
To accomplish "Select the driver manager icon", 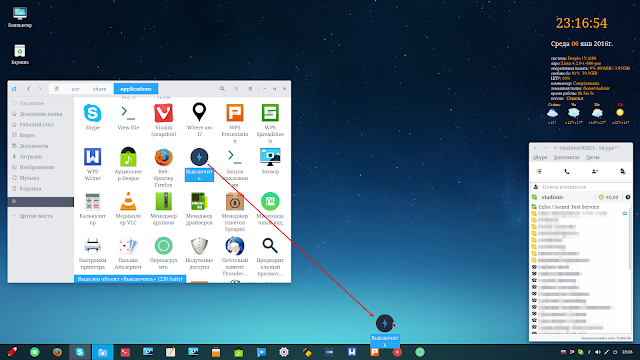I will point(199,202).
